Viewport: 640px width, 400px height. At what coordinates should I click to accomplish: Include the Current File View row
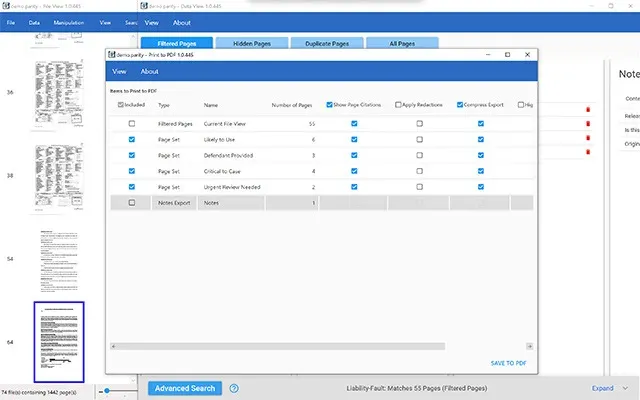tap(131, 123)
